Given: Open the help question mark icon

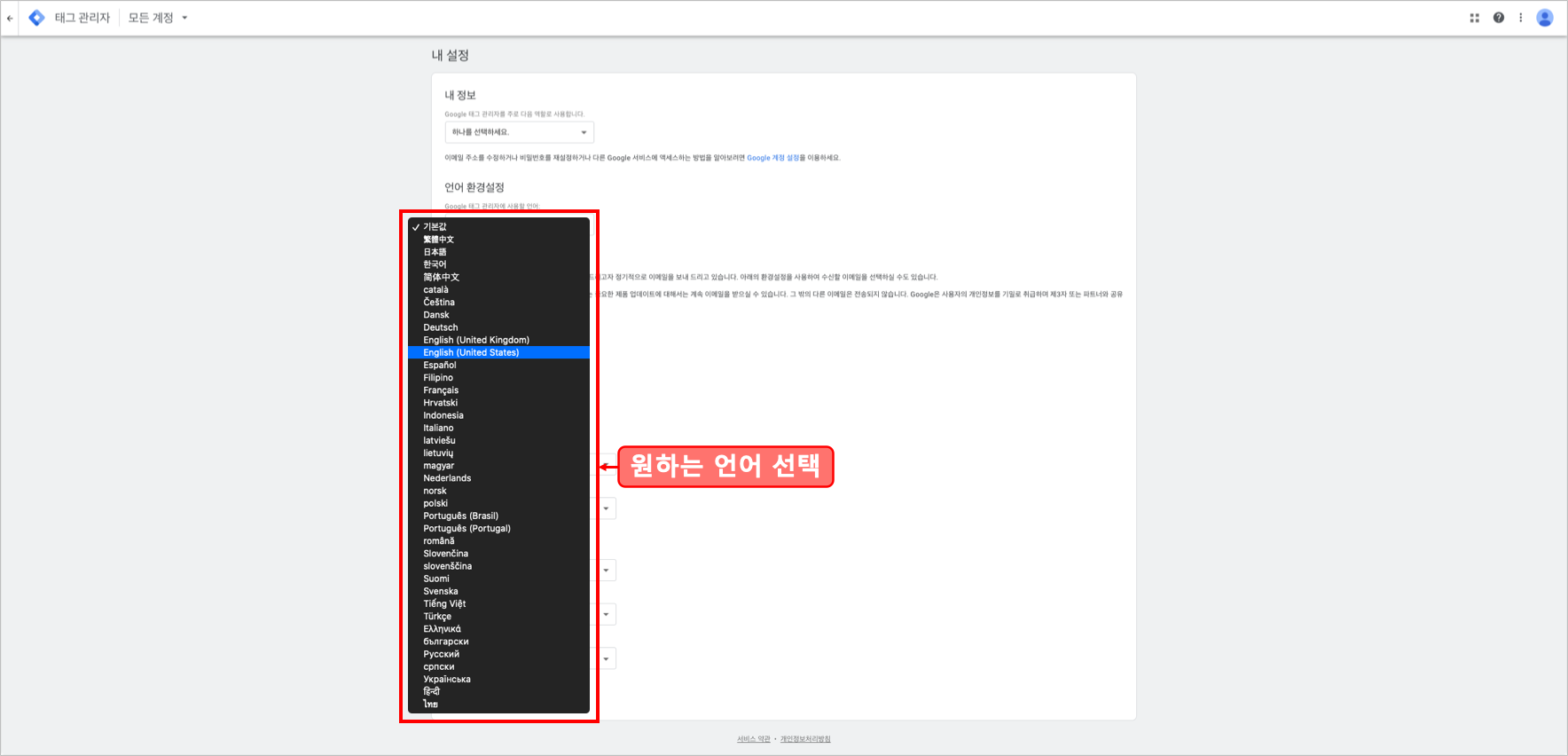Looking at the screenshot, I should tap(1499, 18).
